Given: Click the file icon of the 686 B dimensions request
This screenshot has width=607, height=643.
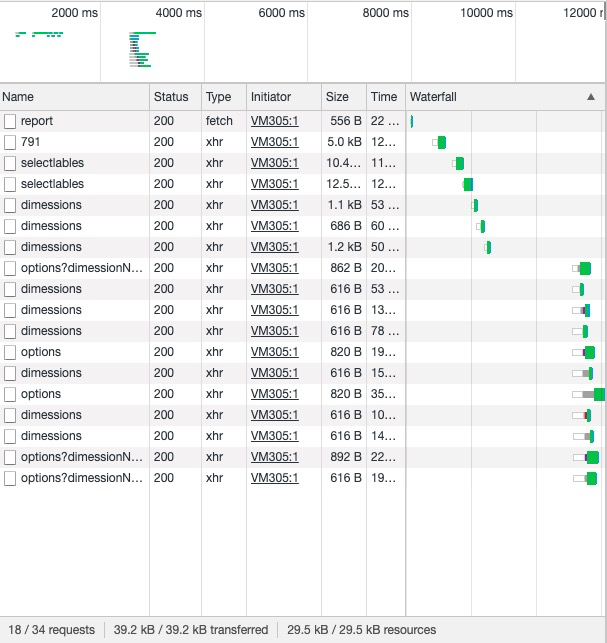Looking at the screenshot, I should click(x=10, y=226).
